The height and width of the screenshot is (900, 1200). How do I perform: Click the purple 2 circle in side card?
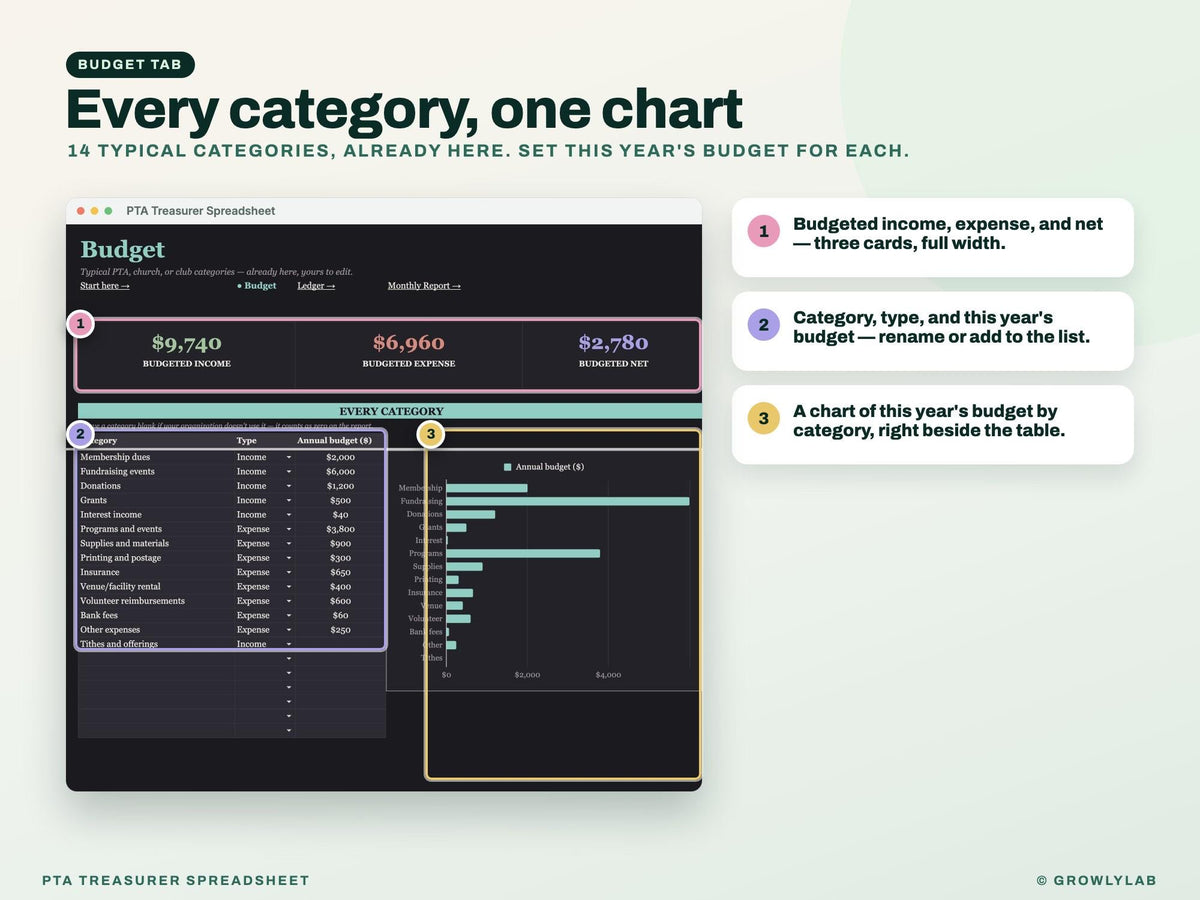coord(764,326)
